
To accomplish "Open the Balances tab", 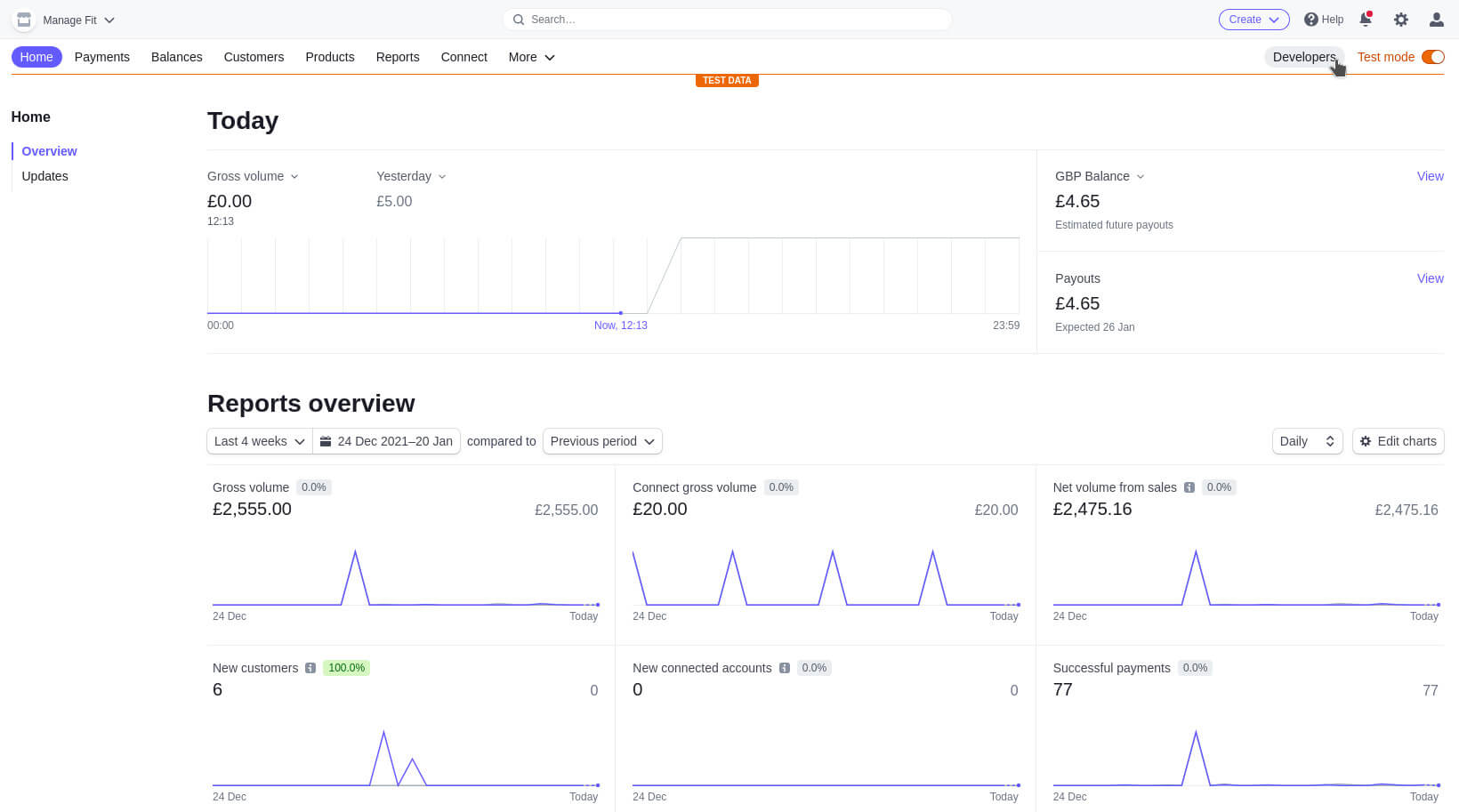I will tap(177, 57).
